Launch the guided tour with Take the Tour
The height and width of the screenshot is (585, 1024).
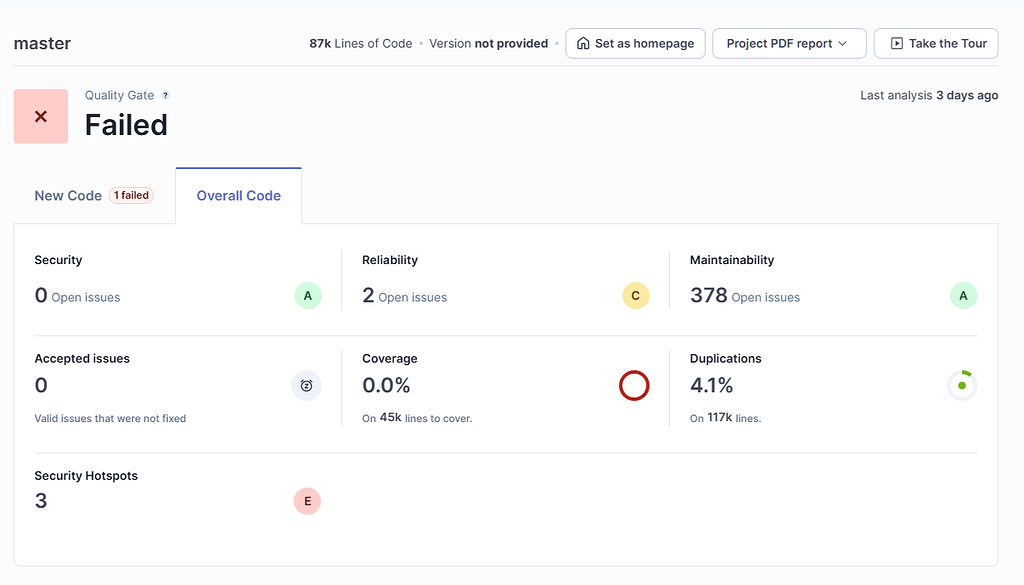click(935, 43)
